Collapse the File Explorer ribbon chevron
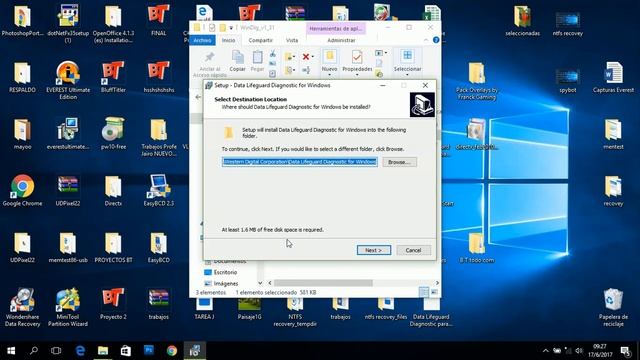This screenshot has width=640, height=360. (x=426, y=40)
